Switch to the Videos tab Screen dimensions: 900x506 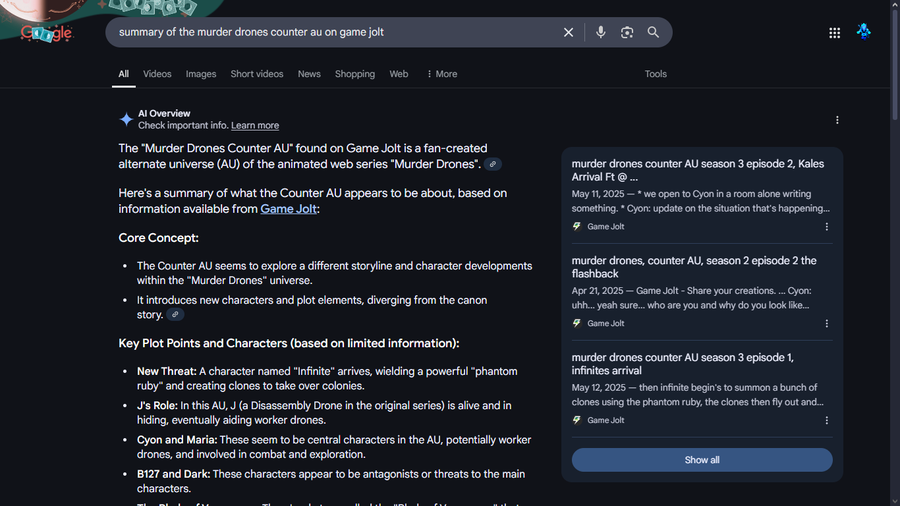[x=157, y=74]
